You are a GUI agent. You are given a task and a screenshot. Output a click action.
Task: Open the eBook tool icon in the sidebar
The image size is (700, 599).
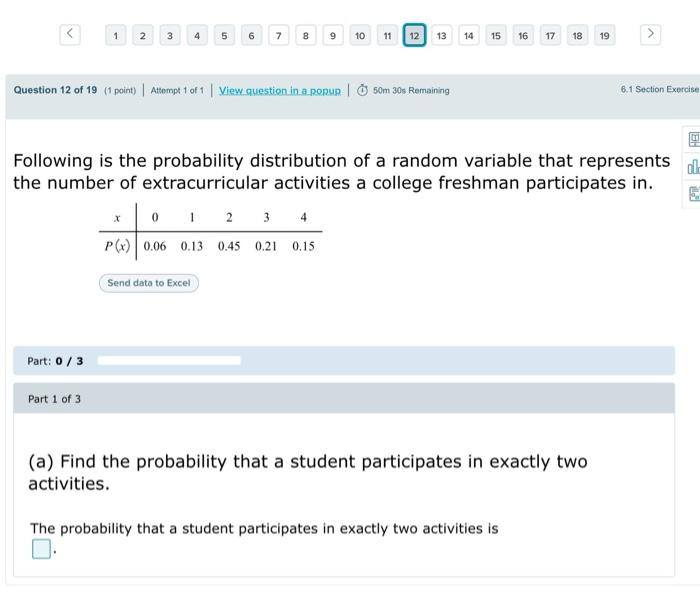(x=694, y=139)
